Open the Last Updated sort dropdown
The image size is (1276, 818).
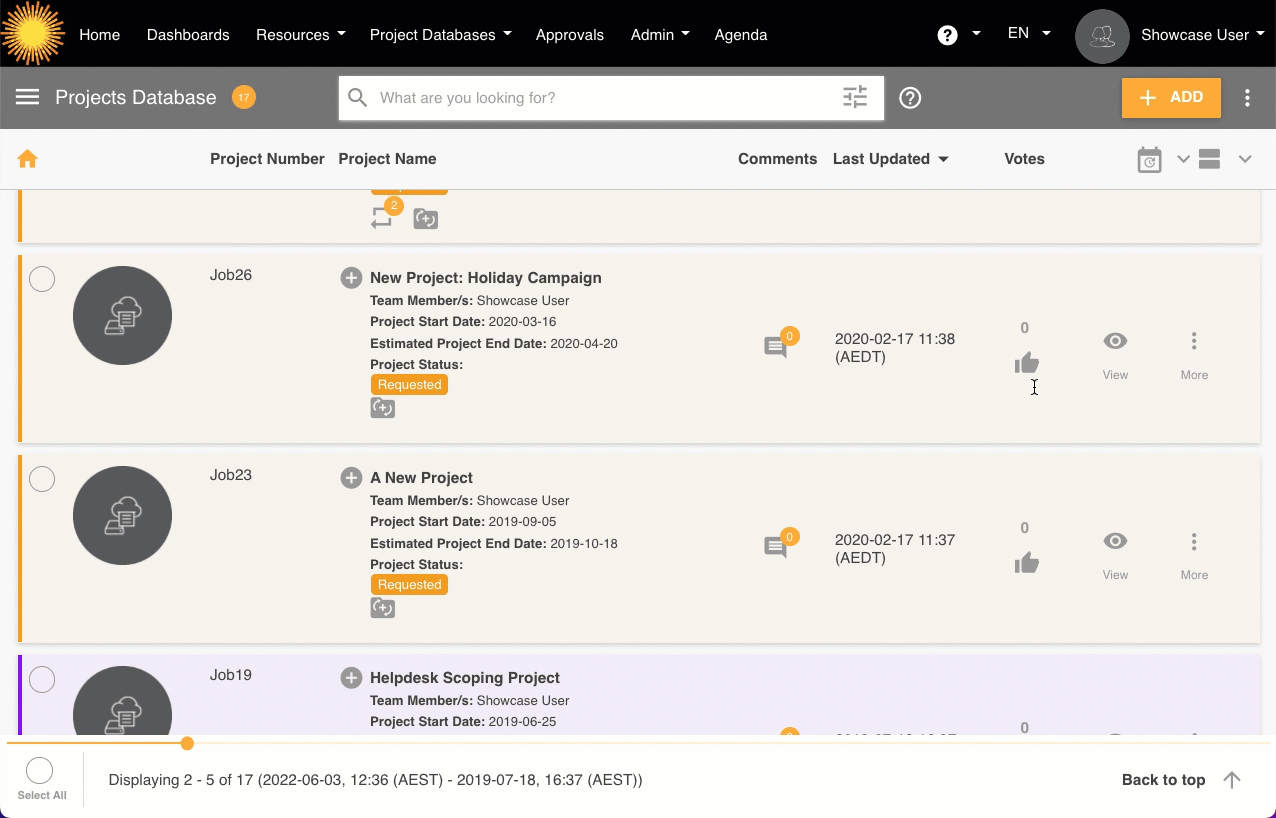(890, 159)
